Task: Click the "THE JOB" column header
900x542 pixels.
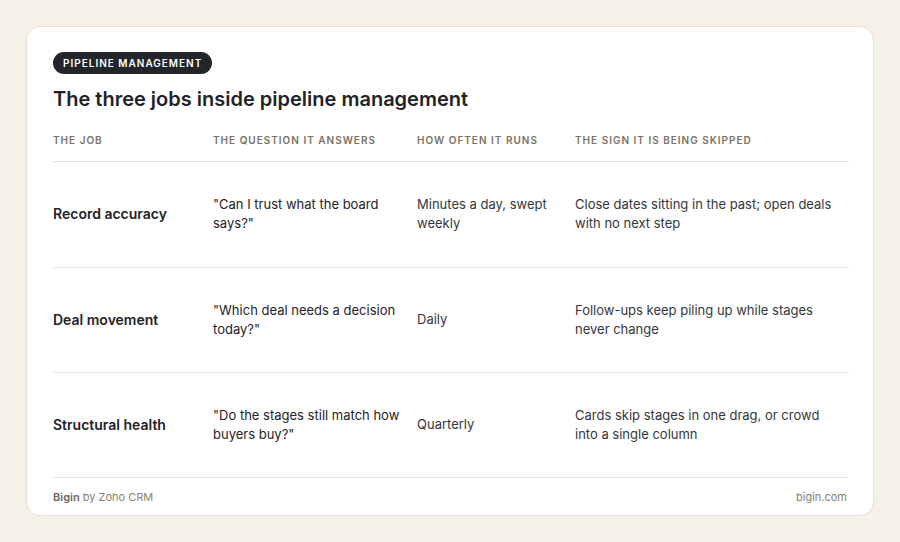Action: point(77,140)
